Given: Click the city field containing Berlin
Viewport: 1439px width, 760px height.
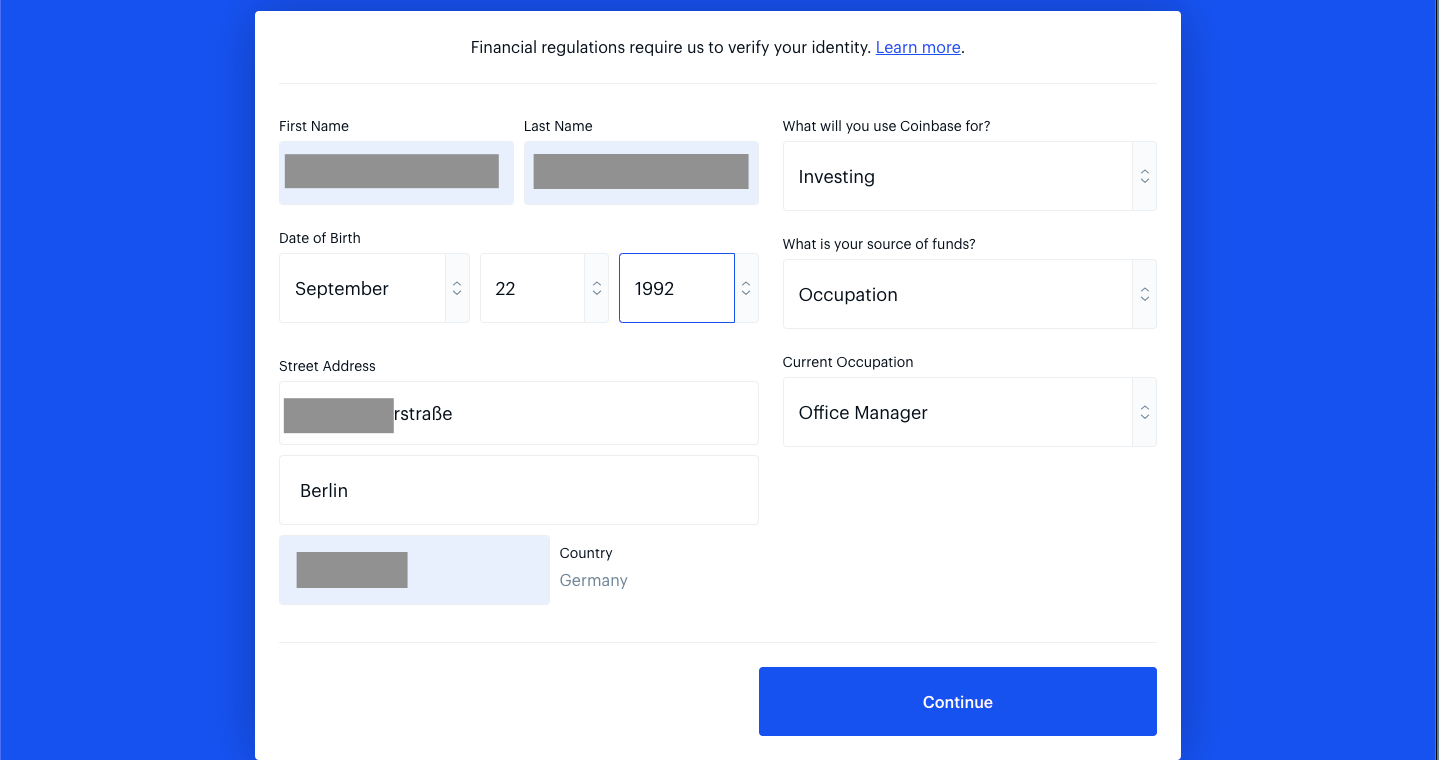Looking at the screenshot, I should point(519,490).
